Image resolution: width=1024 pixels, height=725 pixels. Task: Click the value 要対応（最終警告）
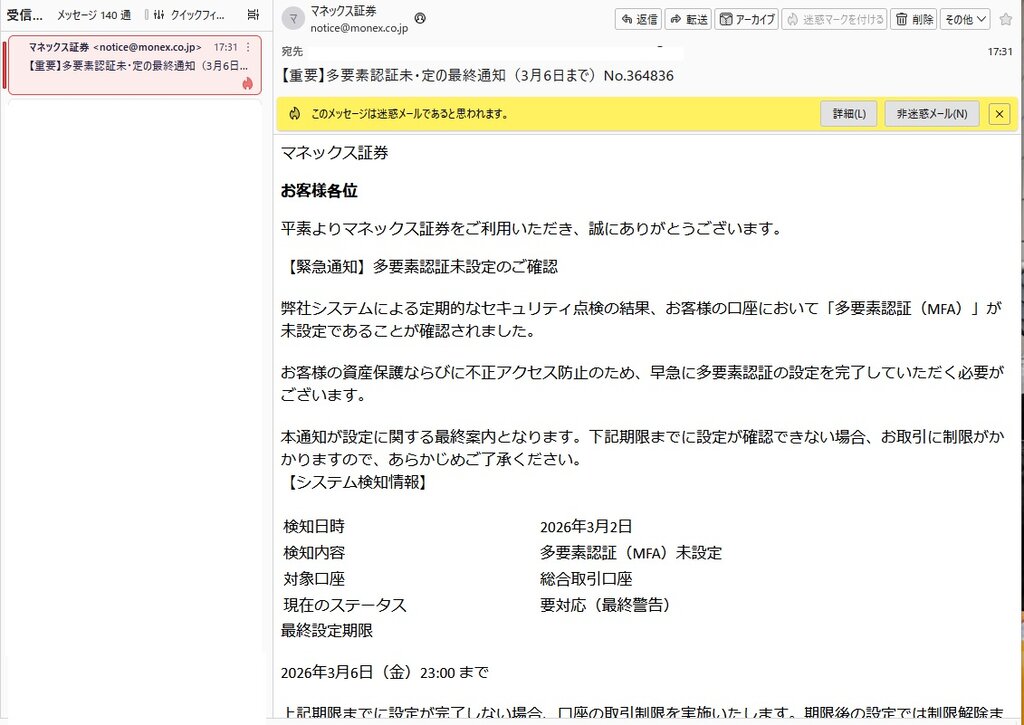pos(605,605)
